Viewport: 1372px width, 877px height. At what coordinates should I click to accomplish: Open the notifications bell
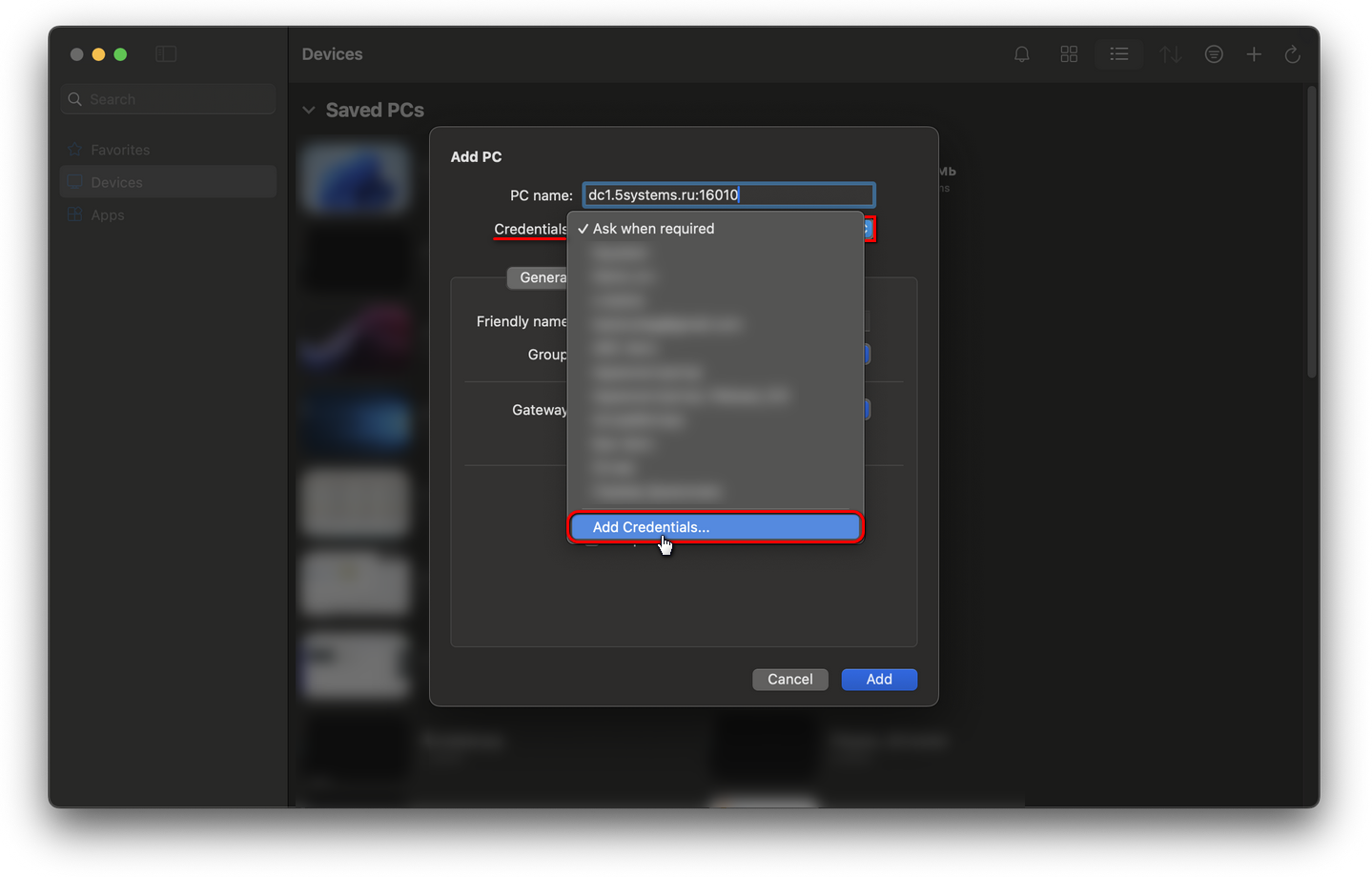point(1021,54)
